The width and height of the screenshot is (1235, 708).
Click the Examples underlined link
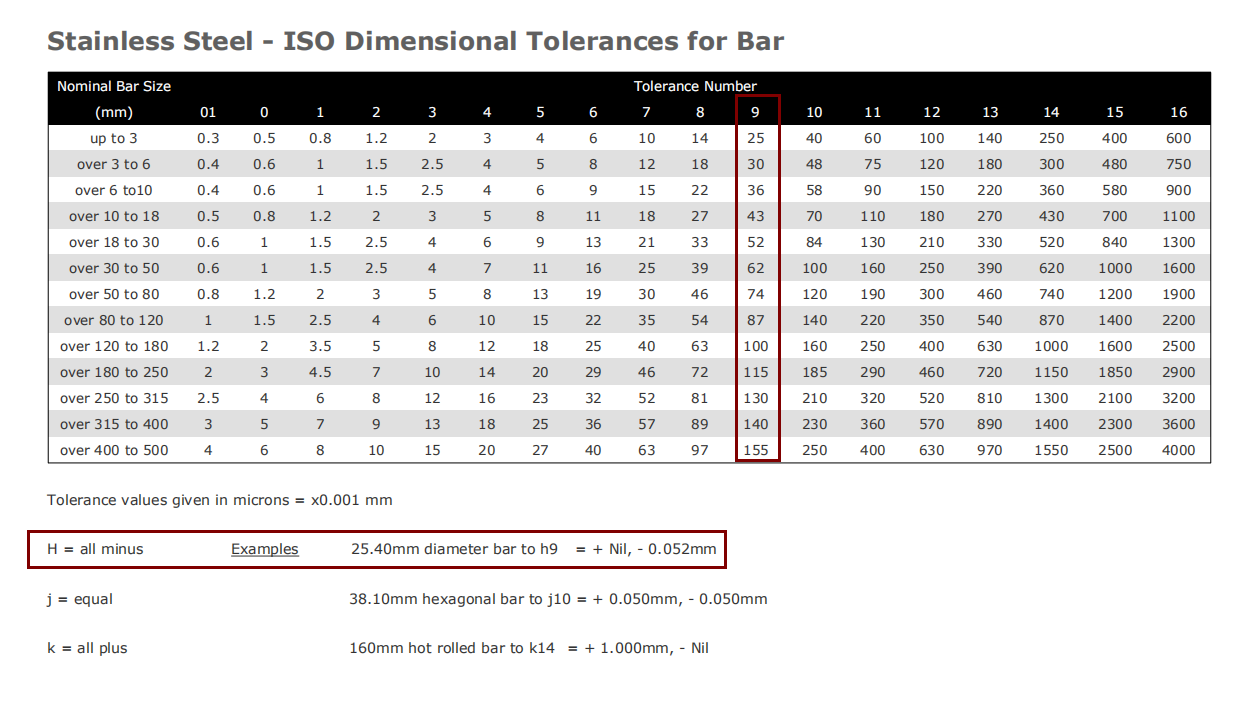tap(264, 548)
